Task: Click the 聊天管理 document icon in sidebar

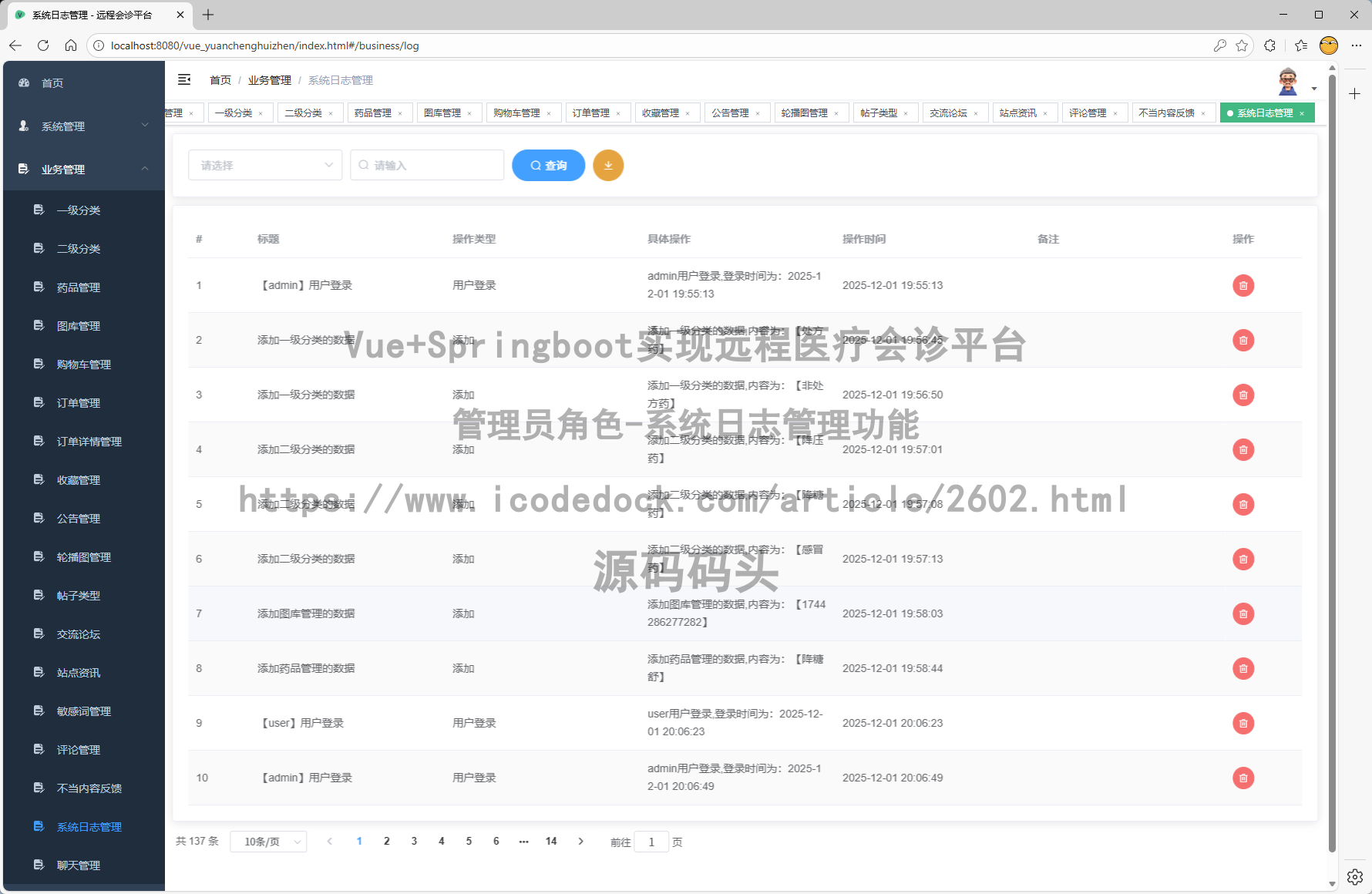Action: point(39,865)
